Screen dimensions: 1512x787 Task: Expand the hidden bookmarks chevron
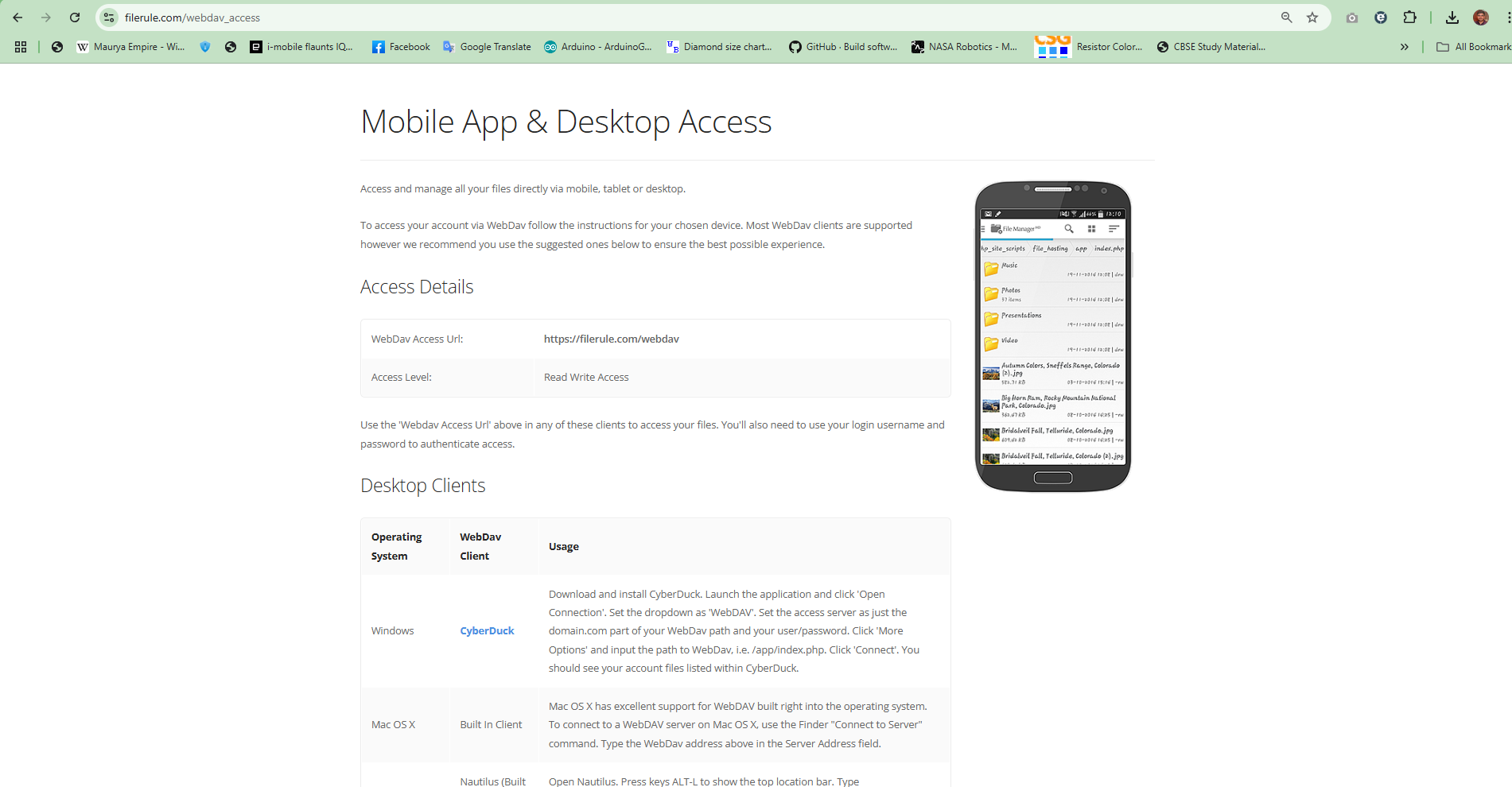1405,47
